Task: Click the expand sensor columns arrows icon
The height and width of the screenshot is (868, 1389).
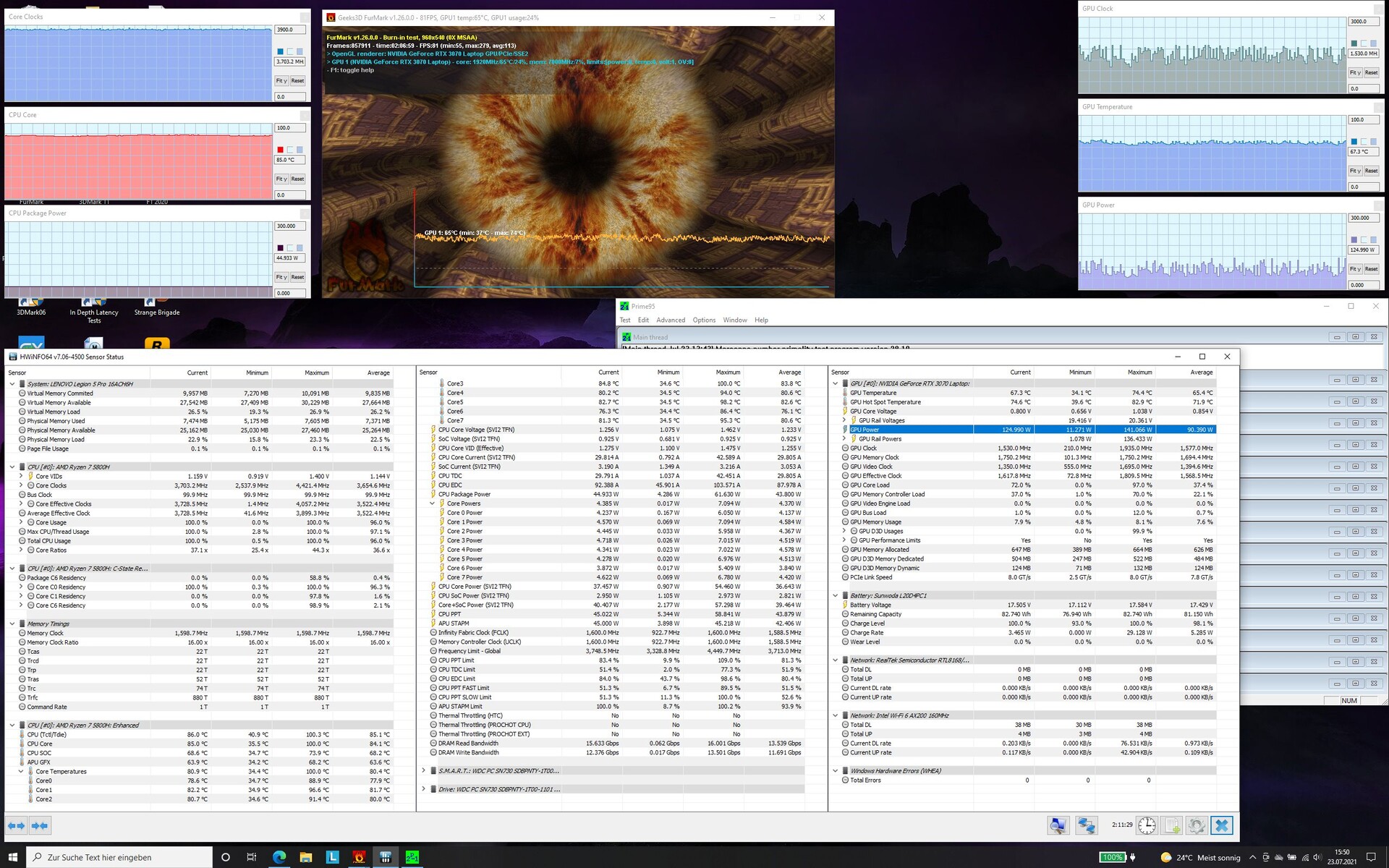Action: (16, 825)
